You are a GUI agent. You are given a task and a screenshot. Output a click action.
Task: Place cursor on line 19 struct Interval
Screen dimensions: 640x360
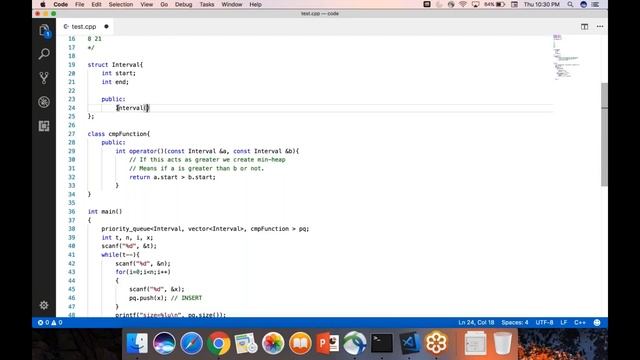[x=115, y=64]
